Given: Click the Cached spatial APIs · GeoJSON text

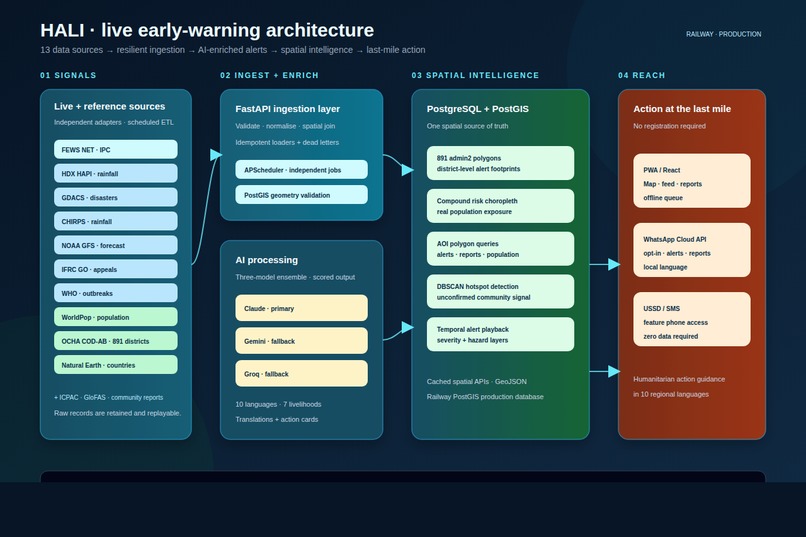Looking at the screenshot, I should 477,381.
